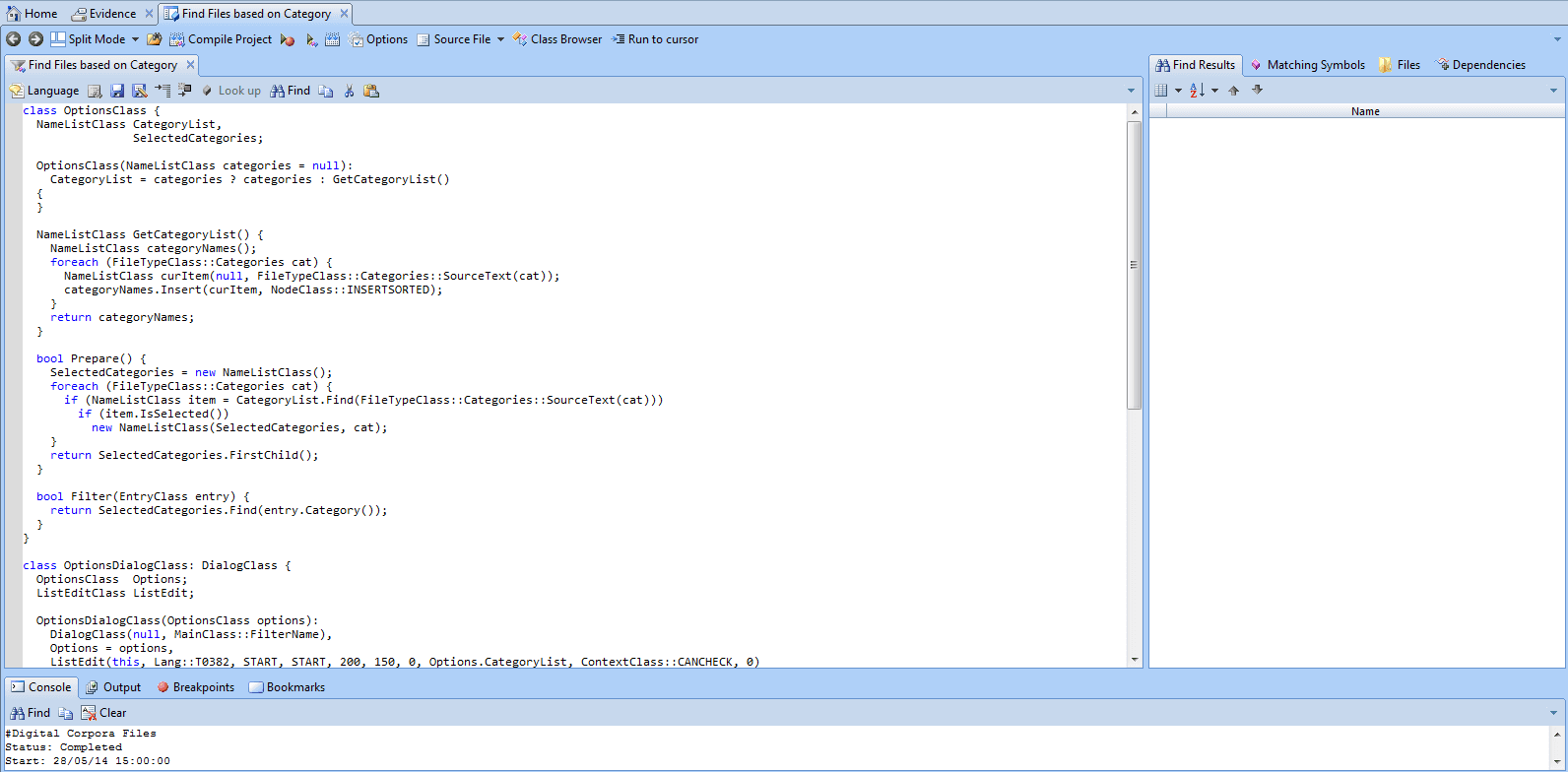Click the Source File button
The image size is (1568, 772).
[x=453, y=39]
